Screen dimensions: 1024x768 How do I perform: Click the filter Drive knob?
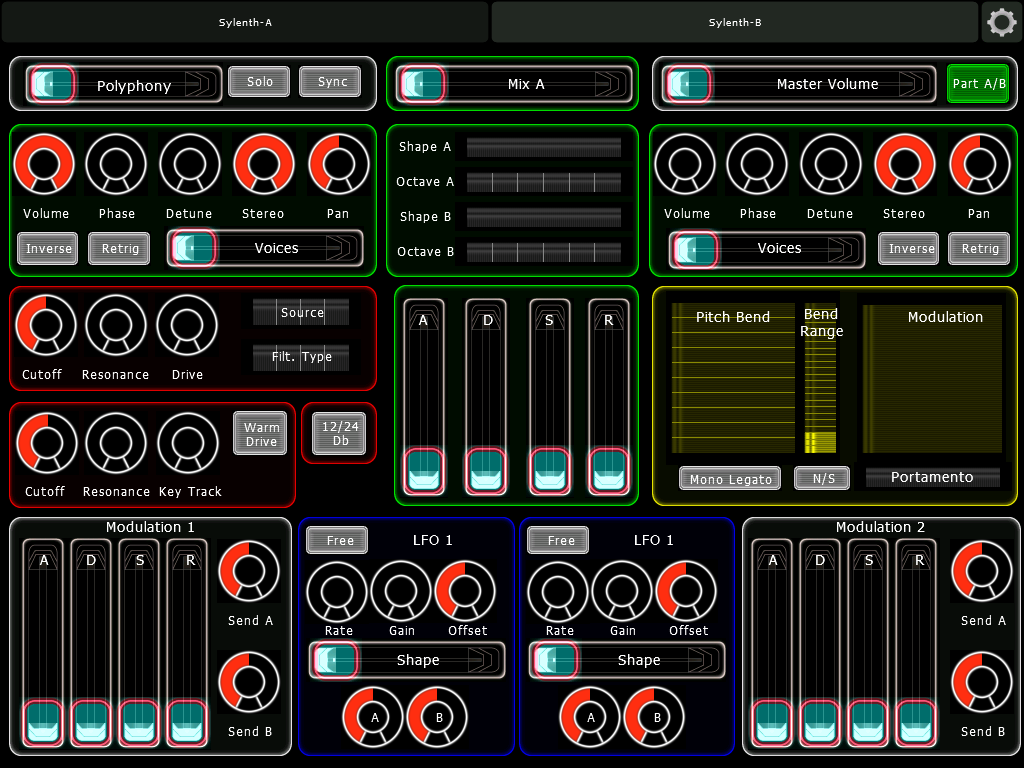tap(187, 325)
